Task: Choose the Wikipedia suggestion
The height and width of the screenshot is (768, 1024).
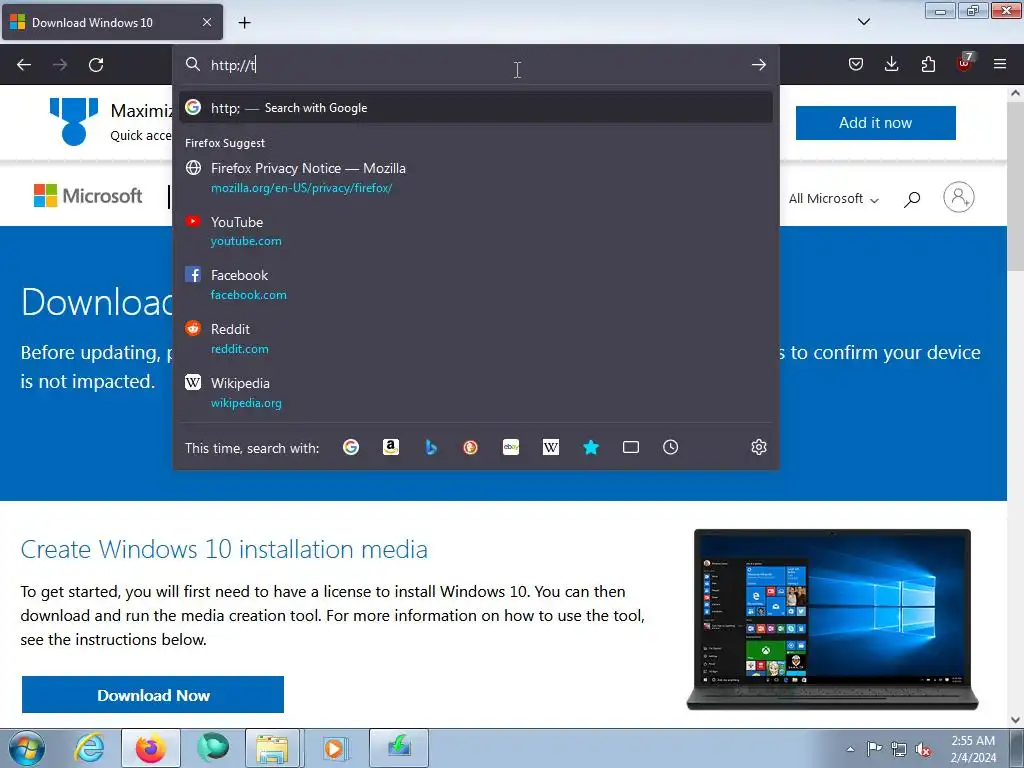Action: point(476,392)
